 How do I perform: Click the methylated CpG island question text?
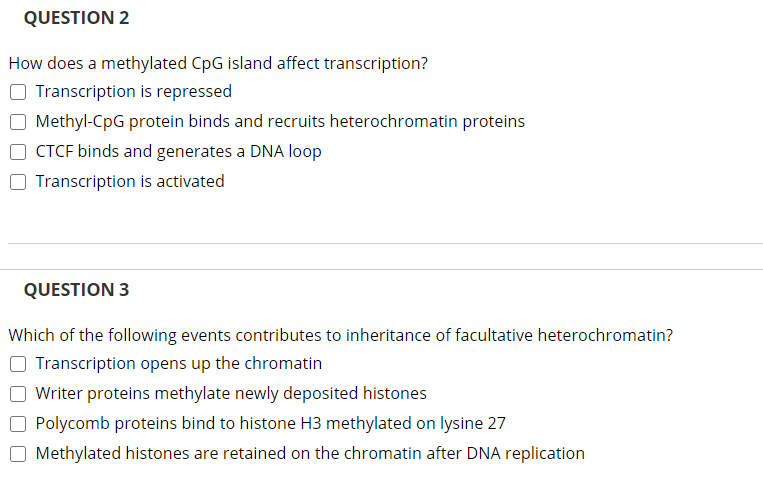click(218, 63)
